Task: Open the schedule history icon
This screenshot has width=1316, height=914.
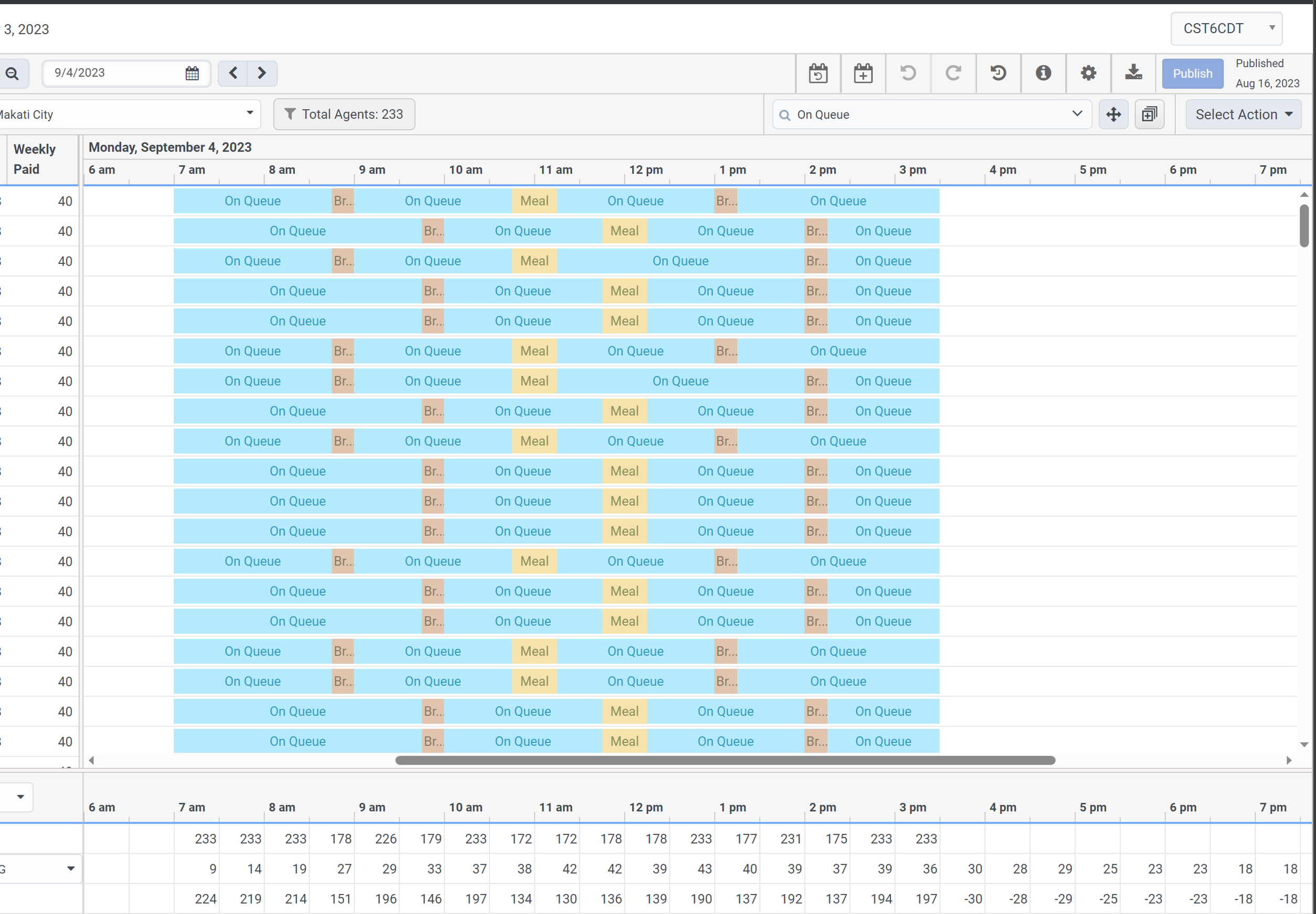Action: click(998, 73)
